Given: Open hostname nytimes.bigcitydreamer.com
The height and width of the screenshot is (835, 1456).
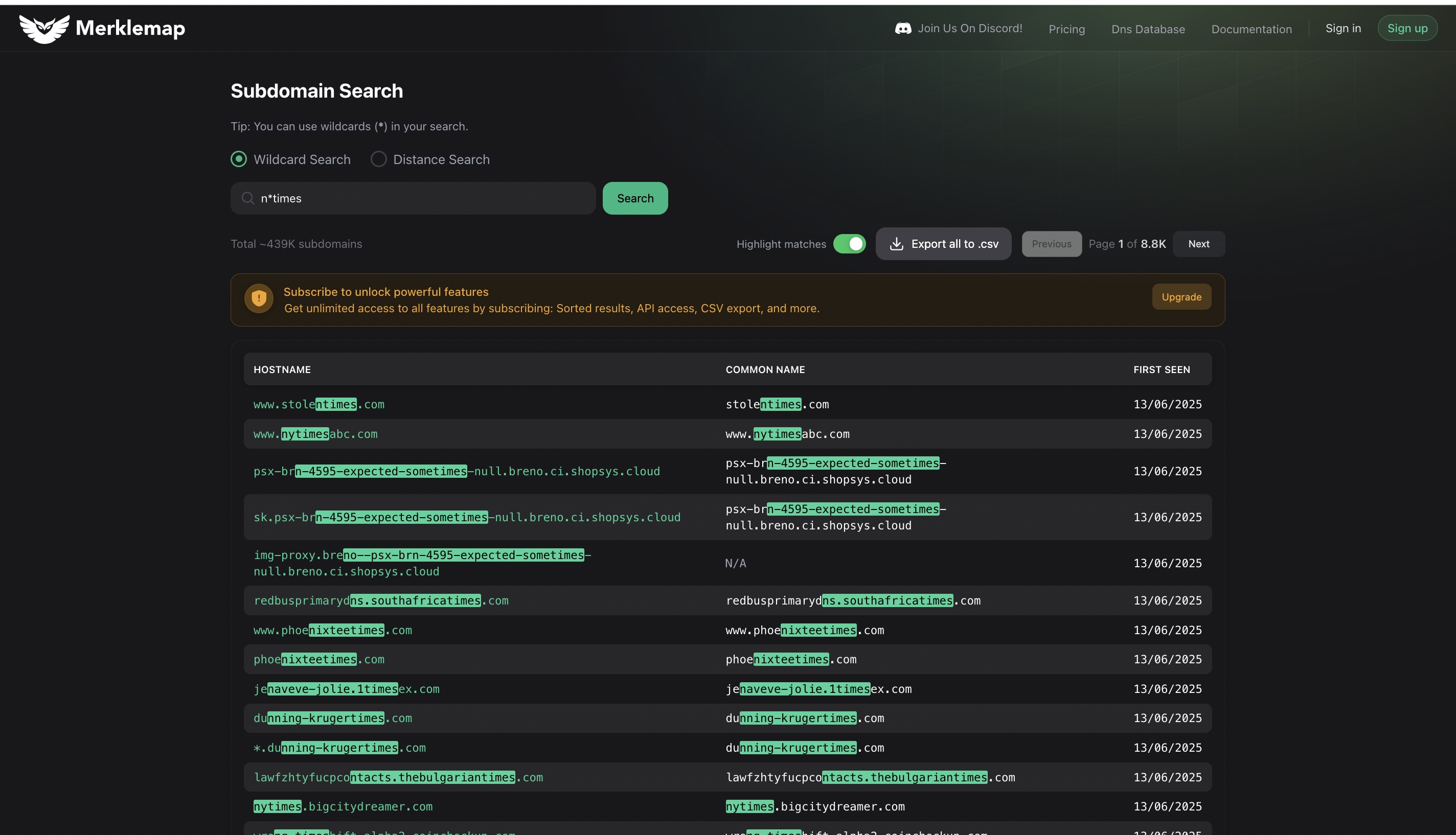Looking at the screenshot, I should 343,806.
